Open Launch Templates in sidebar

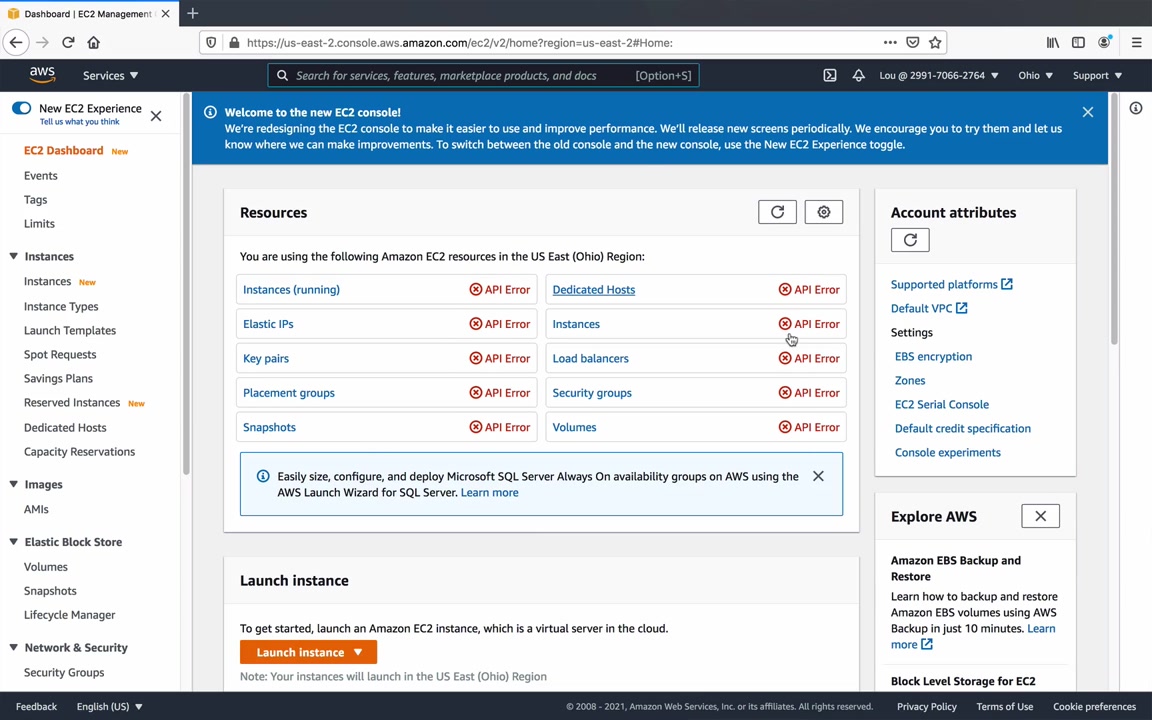point(70,330)
